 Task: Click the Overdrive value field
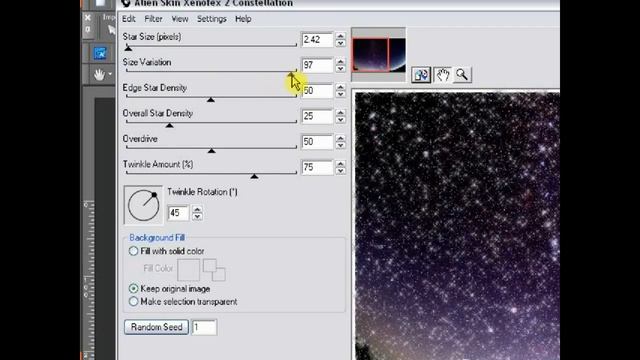click(317, 142)
